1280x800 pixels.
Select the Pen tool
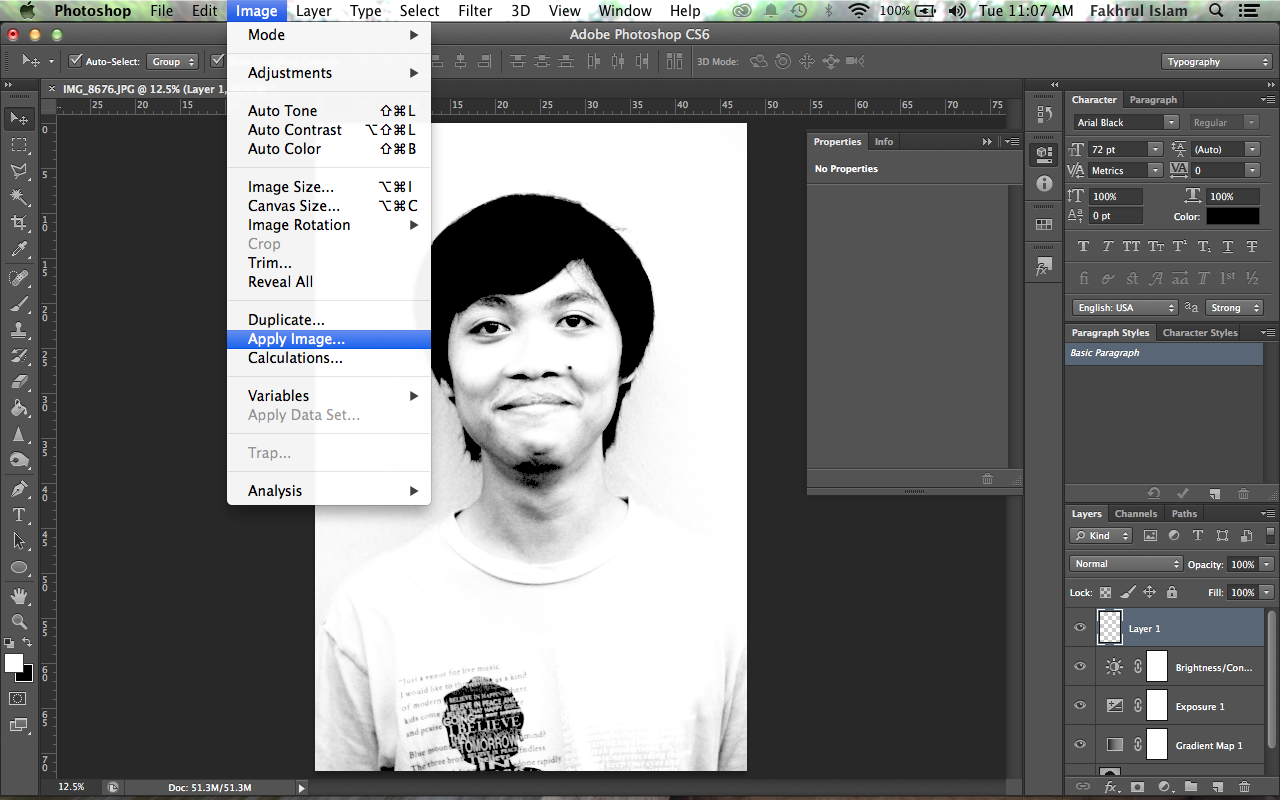pos(19,489)
